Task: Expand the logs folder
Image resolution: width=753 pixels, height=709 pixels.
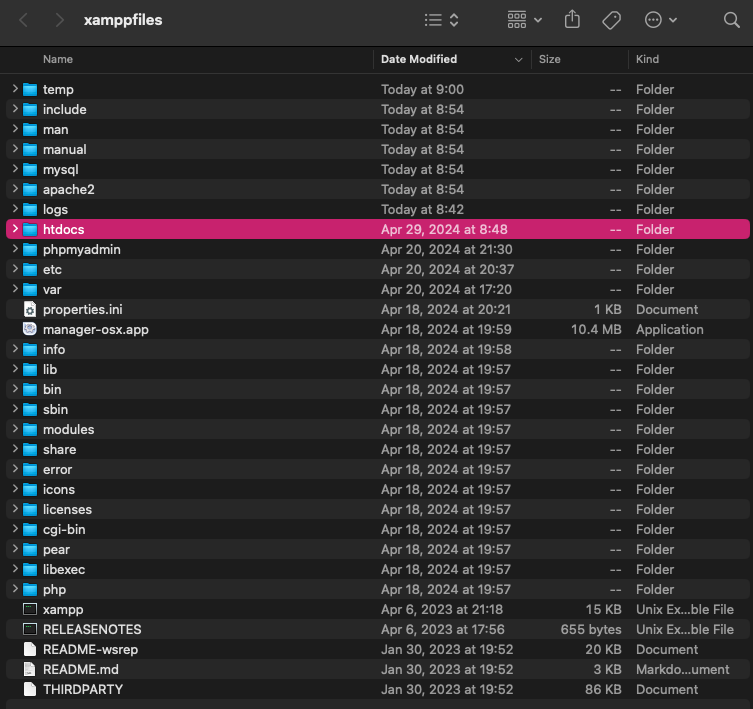Action: (15, 209)
